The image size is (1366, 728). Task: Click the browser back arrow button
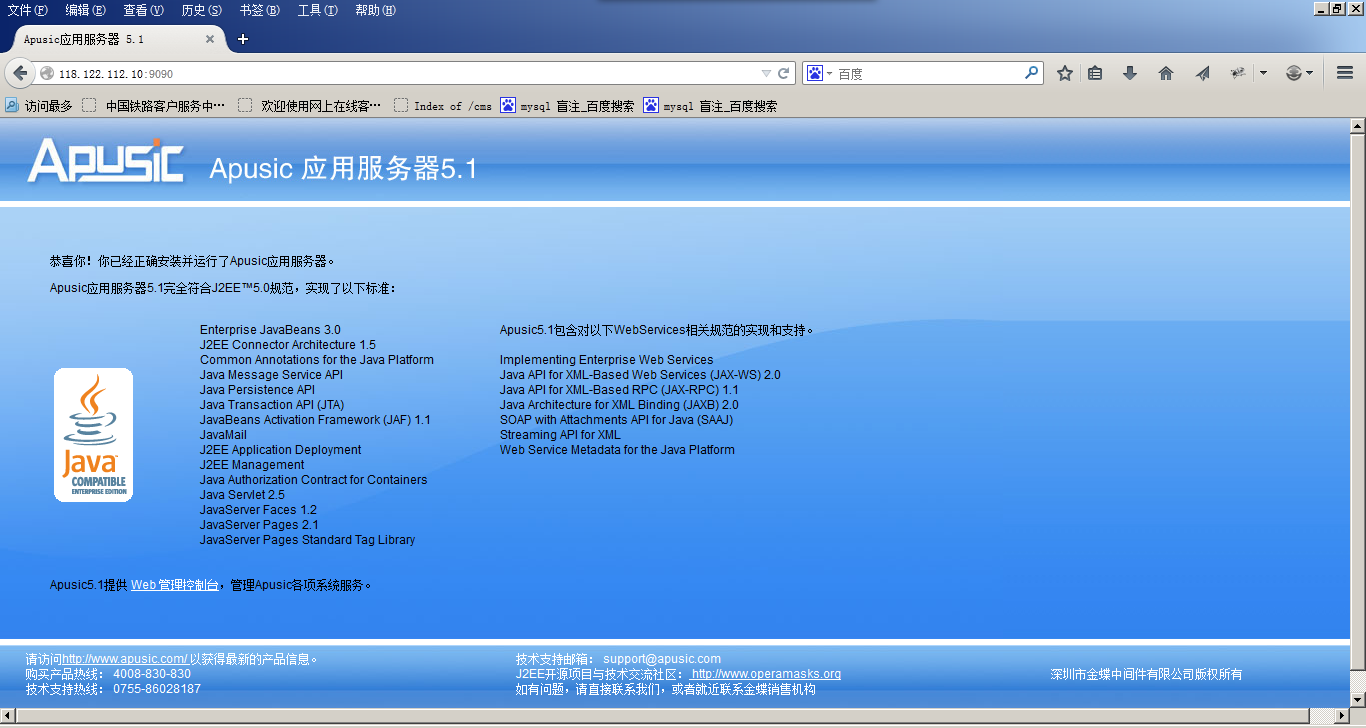tap(20, 73)
